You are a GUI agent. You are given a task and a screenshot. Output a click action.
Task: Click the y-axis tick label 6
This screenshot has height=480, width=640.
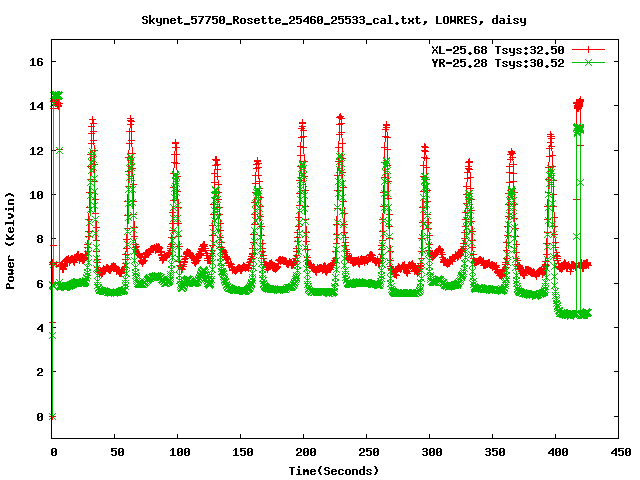coord(40,284)
